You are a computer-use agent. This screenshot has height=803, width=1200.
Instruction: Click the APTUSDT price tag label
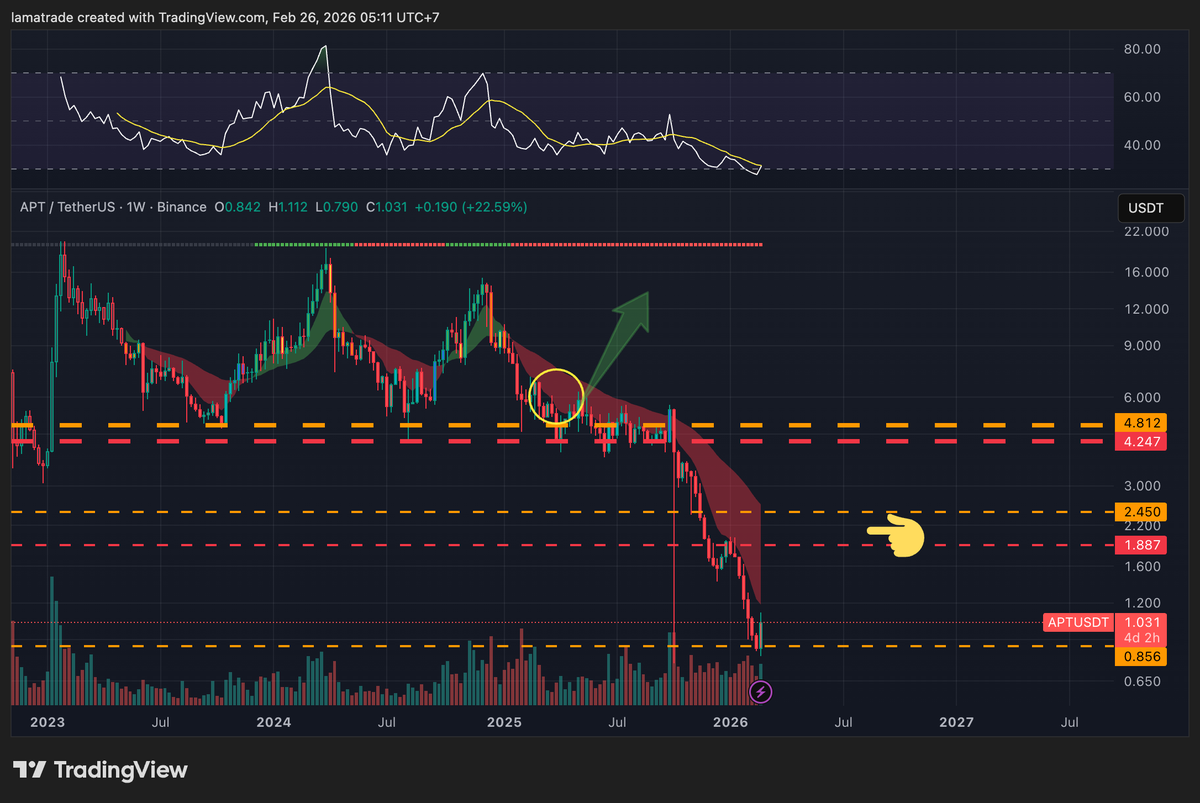tap(1078, 622)
